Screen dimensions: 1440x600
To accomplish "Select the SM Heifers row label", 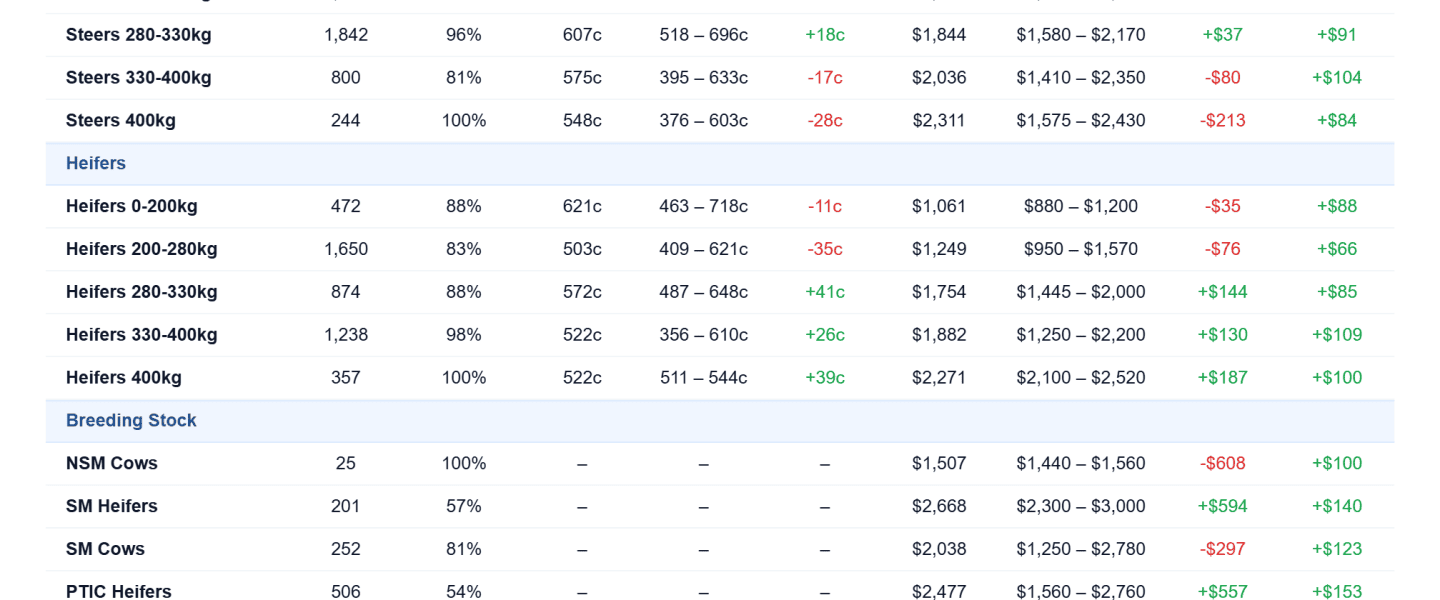I will pos(112,507).
